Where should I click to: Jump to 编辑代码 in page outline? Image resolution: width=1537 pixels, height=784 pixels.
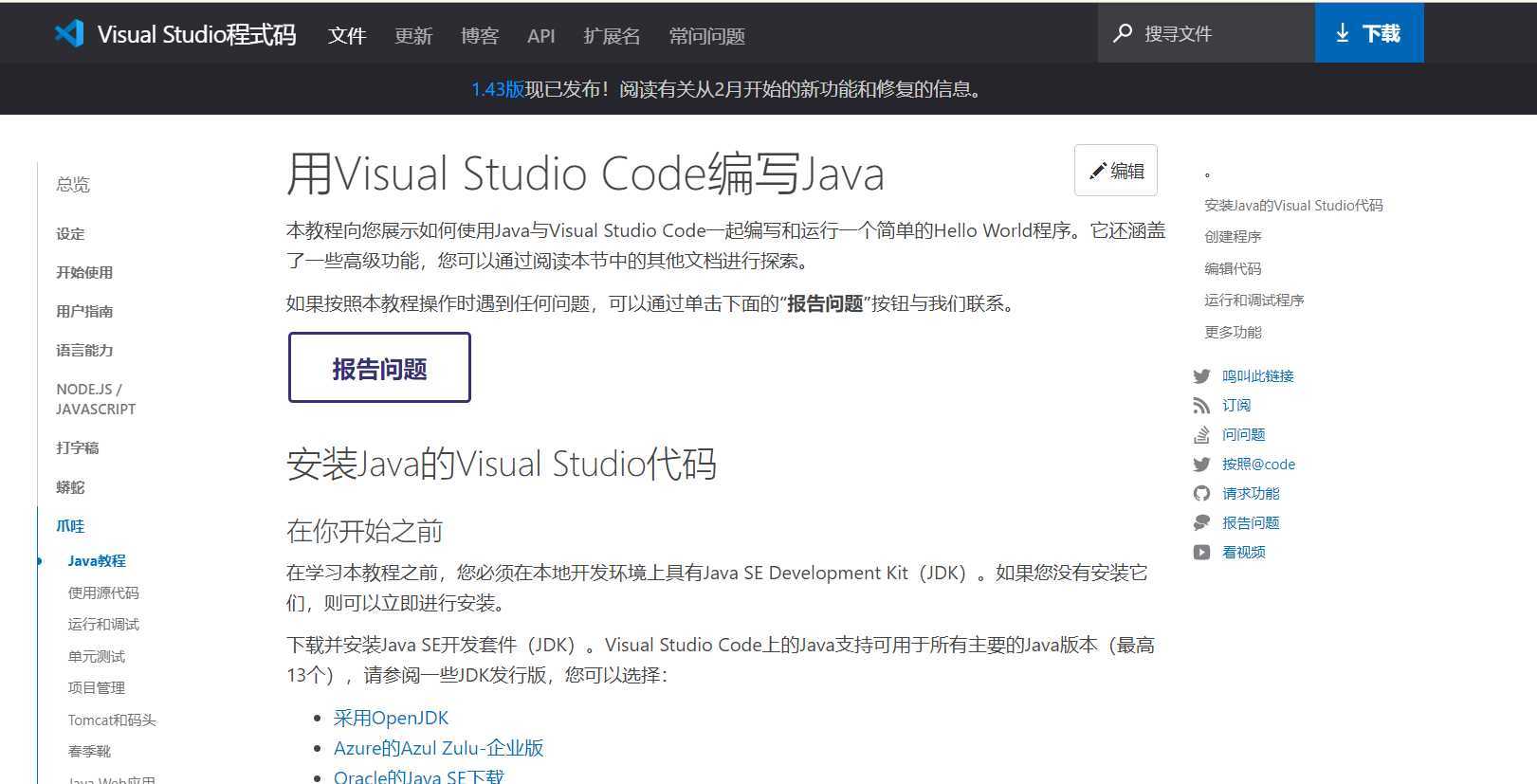[1233, 269]
